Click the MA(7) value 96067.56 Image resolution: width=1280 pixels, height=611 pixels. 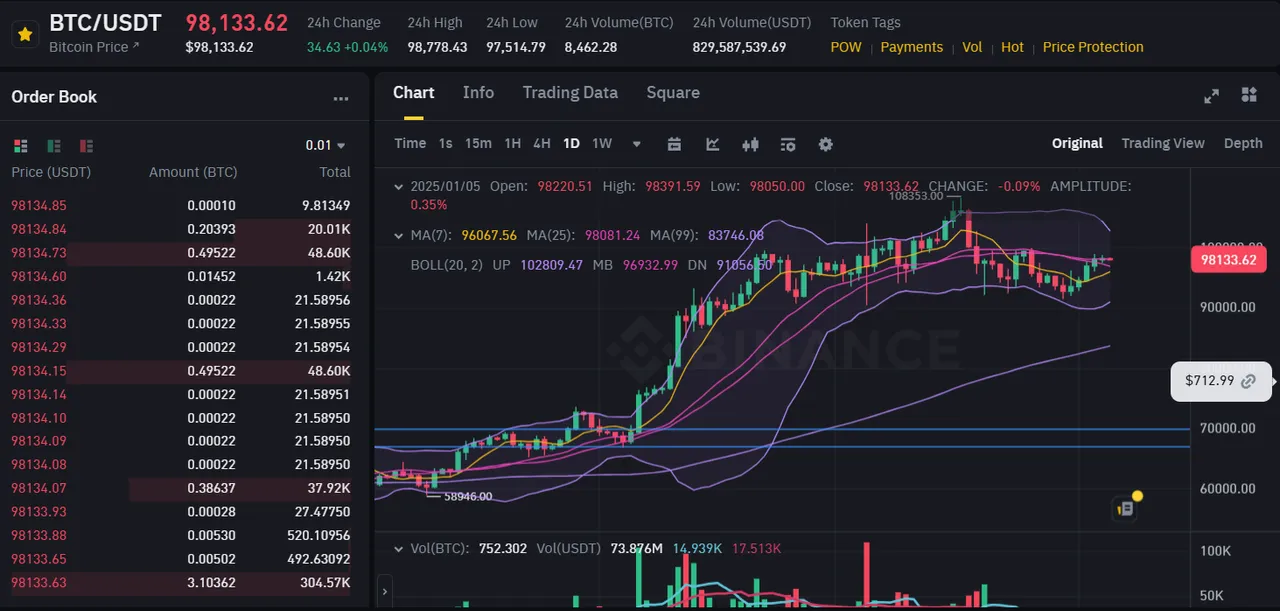489,236
